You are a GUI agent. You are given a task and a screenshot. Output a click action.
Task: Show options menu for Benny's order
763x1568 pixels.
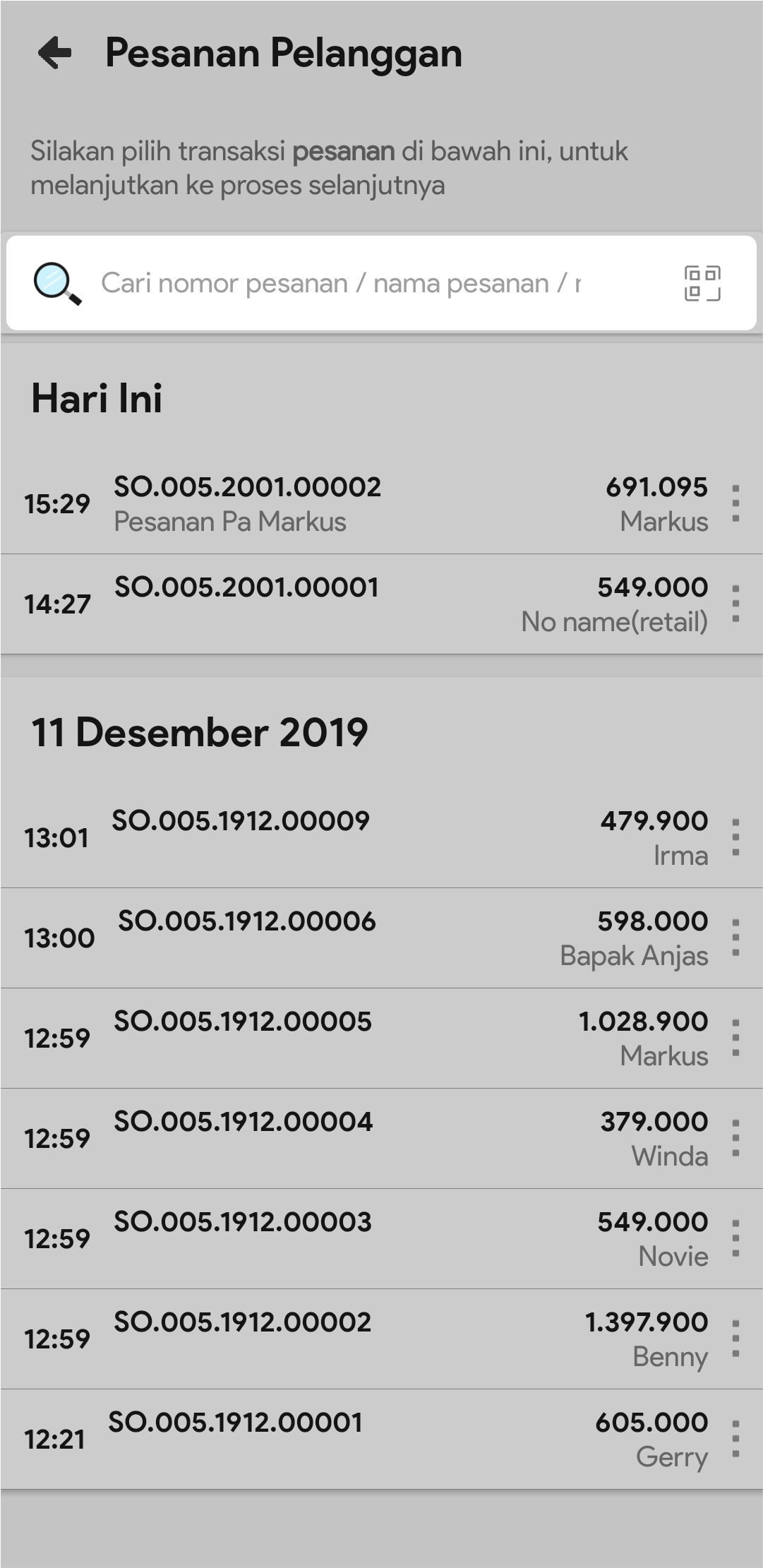(735, 1339)
